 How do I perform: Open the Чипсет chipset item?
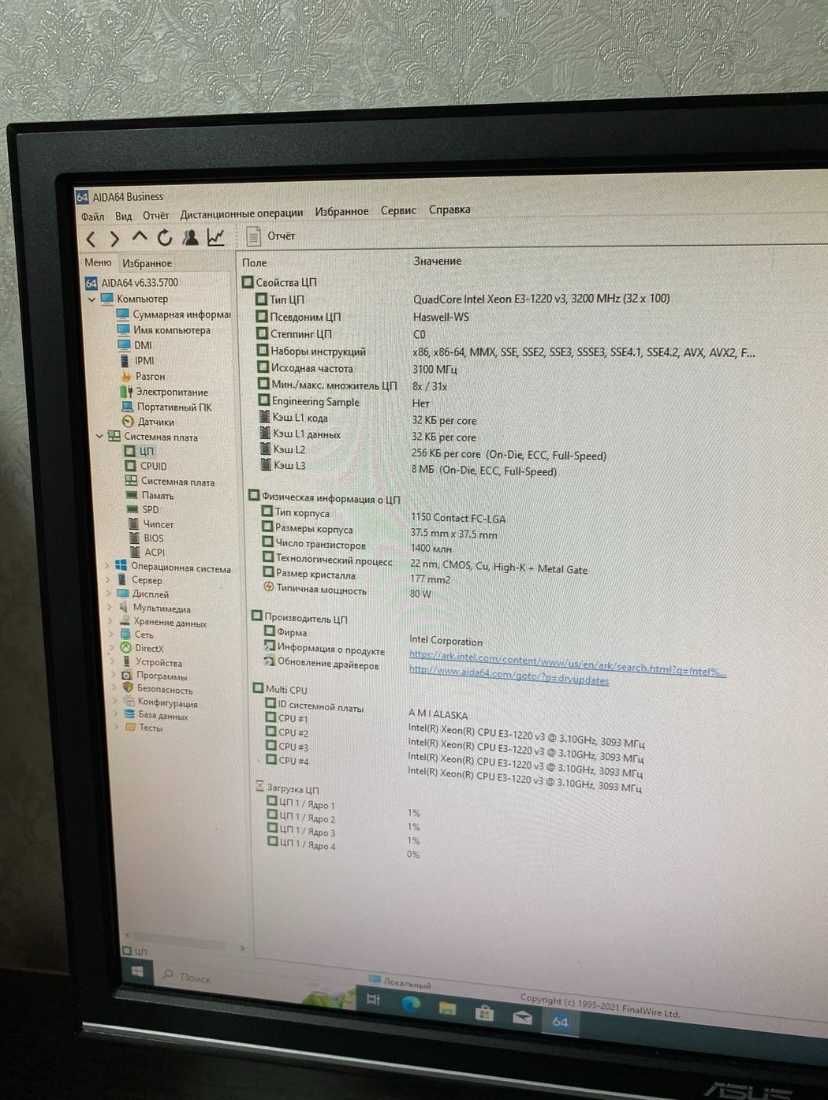coord(151,524)
